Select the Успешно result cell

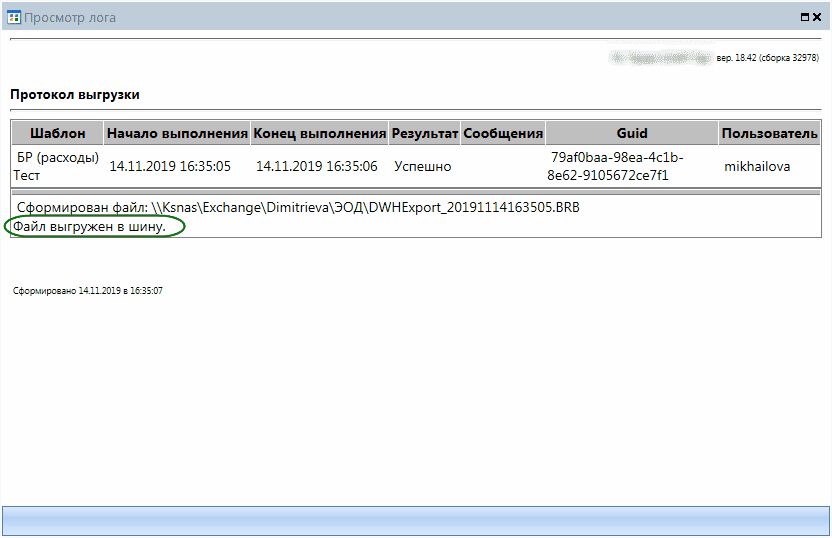coord(423,167)
